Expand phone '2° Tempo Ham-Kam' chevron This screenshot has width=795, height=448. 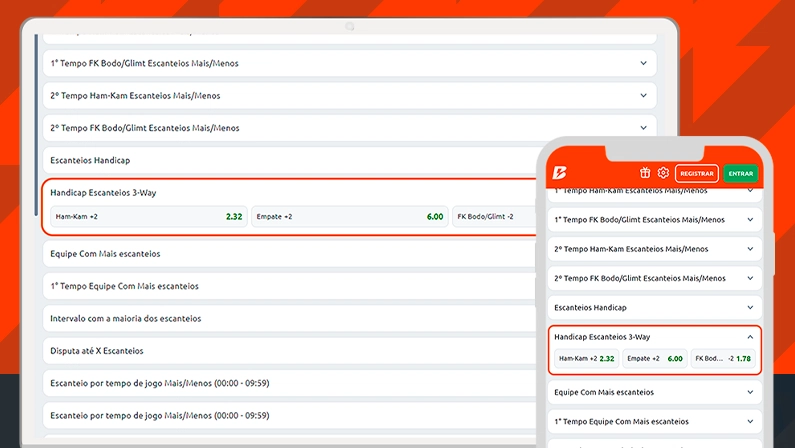click(750, 249)
